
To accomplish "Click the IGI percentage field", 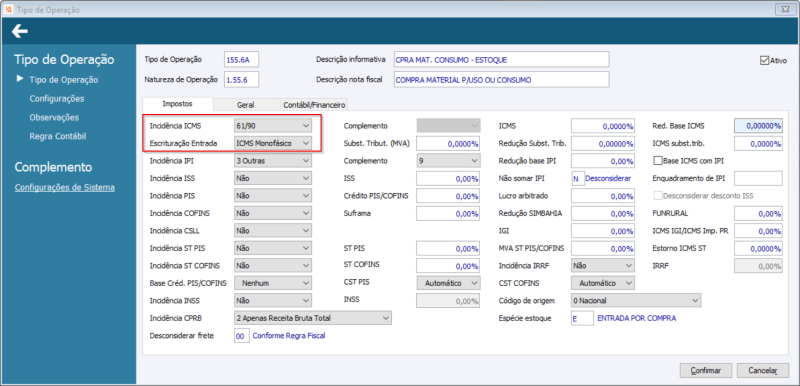I will pos(603,231).
